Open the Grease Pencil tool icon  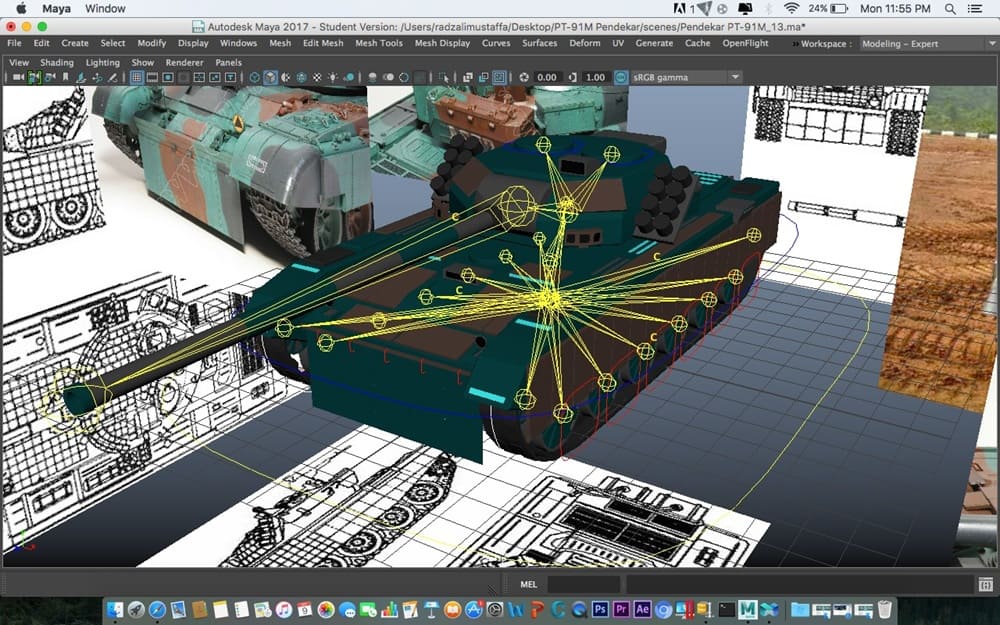pos(112,77)
